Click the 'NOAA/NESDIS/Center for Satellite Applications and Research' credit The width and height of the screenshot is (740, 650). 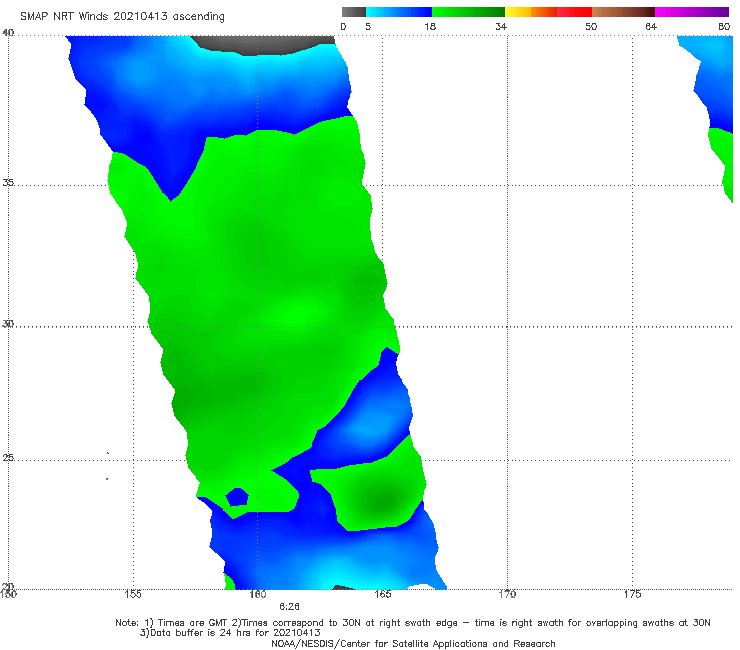[x=413, y=644]
